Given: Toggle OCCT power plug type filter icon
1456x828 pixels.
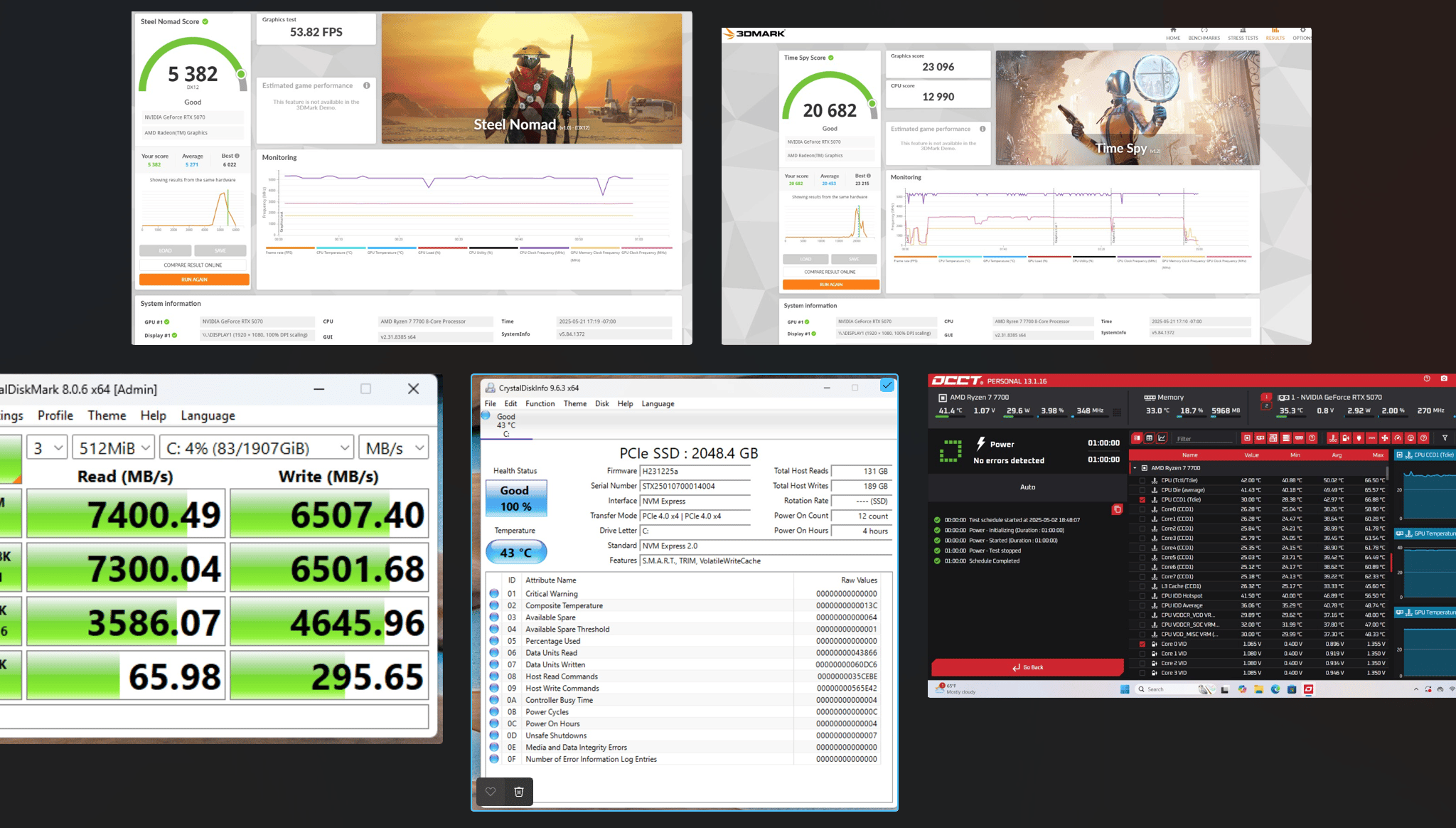Looking at the screenshot, I should pyautogui.click(x=1359, y=438).
